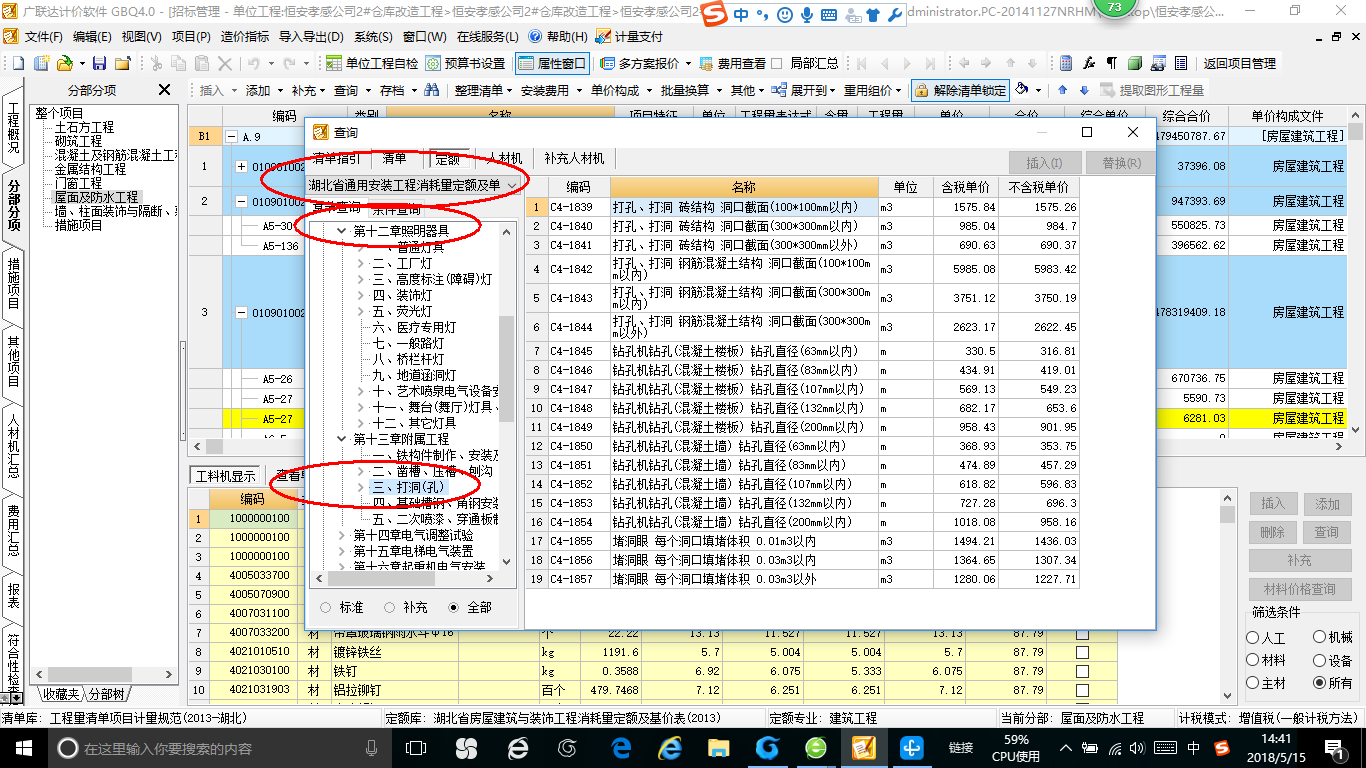
Task: Select the 全部 radio button
Action: [x=453, y=607]
